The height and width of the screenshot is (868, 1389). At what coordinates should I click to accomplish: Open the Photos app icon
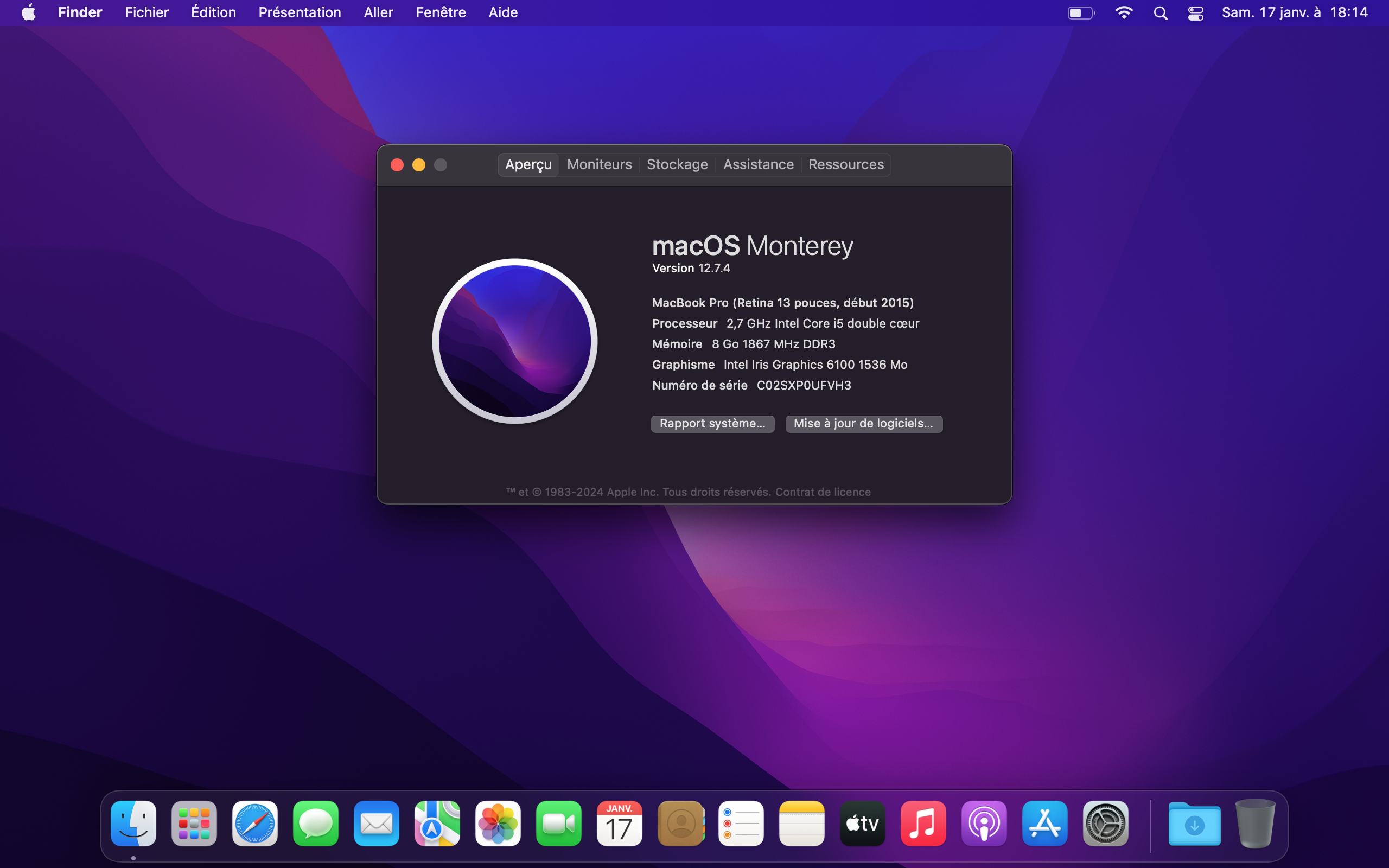(x=498, y=824)
